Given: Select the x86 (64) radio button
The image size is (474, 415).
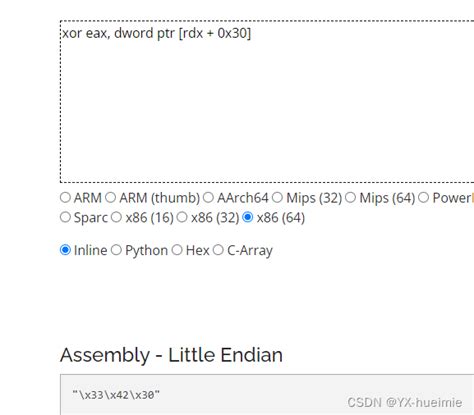Looking at the screenshot, I should (248, 217).
